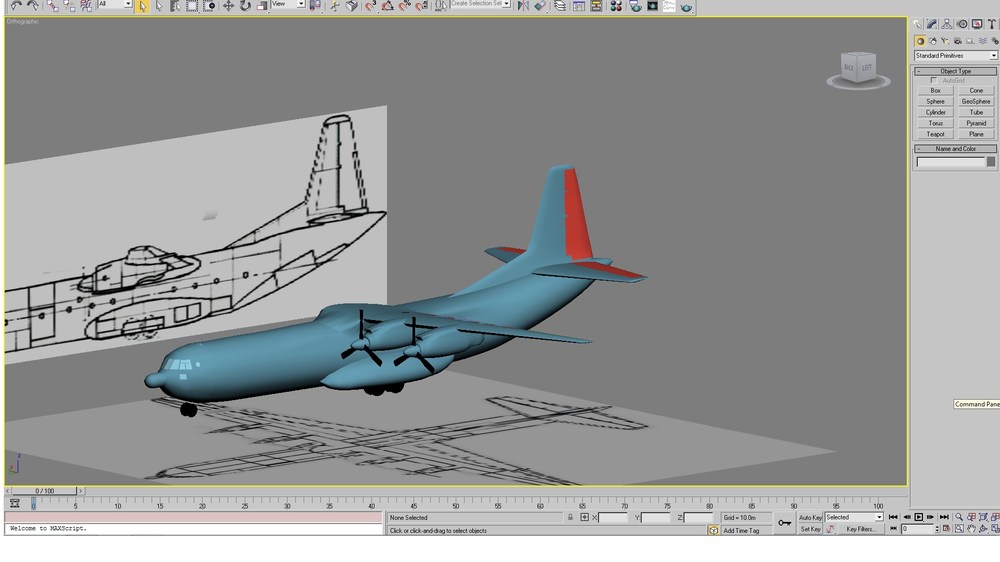Screen dimensions: 1000x562
Task: Open the Standard Primitives dropdown
Action: (x=955, y=55)
